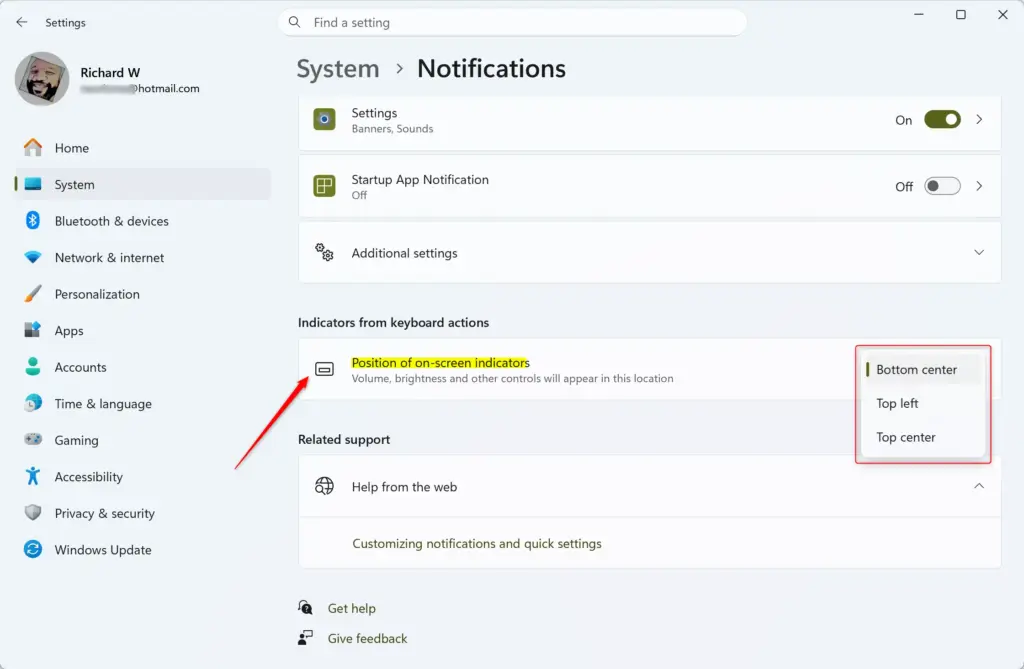The image size is (1024, 669).
Task: Click the Privacy shield icon
Action: (x=33, y=513)
